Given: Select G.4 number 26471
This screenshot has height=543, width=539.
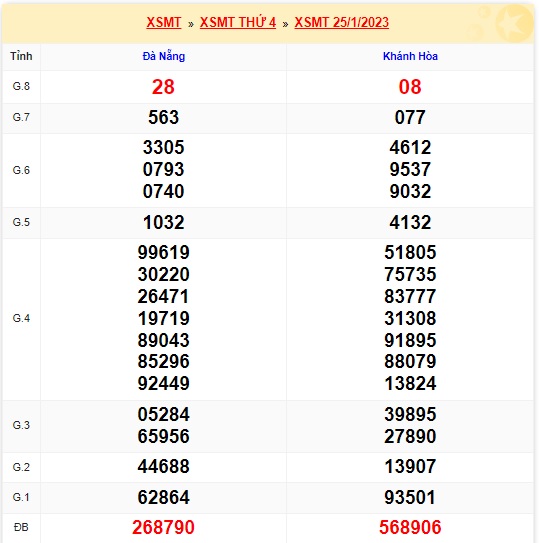Looking at the screenshot, I should tap(163, 296).
